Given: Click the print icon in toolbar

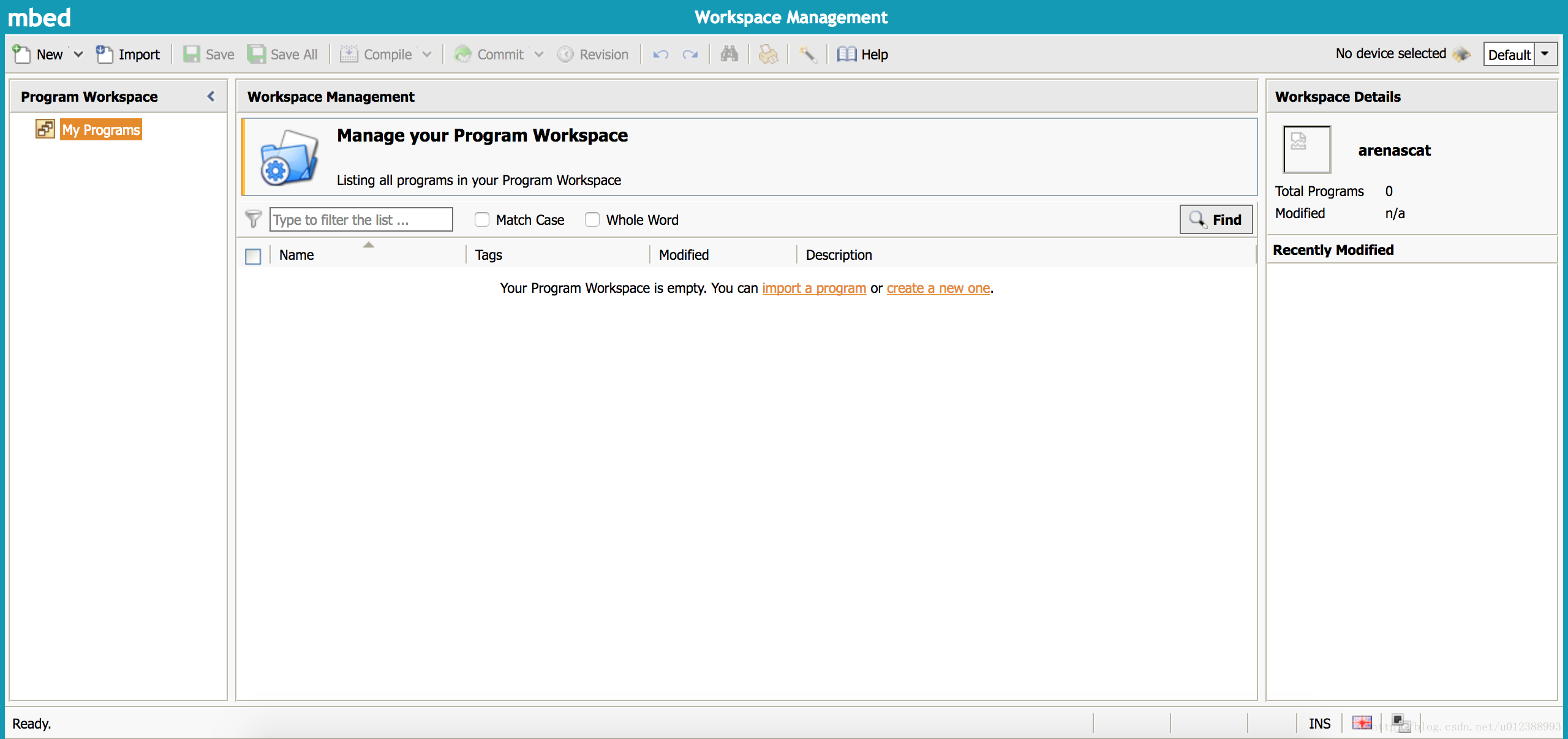Looking at the screenshot, I should click(x=768, y=54).
